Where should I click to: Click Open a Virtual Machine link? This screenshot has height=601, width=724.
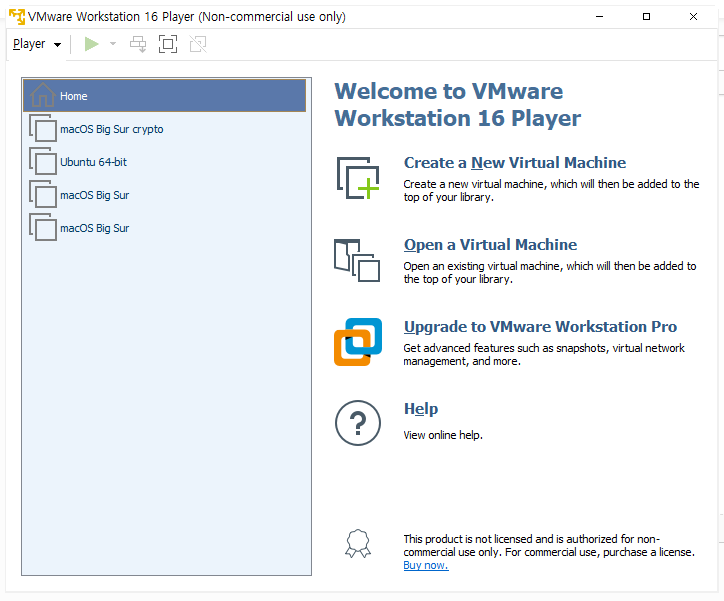click(490, 245)
